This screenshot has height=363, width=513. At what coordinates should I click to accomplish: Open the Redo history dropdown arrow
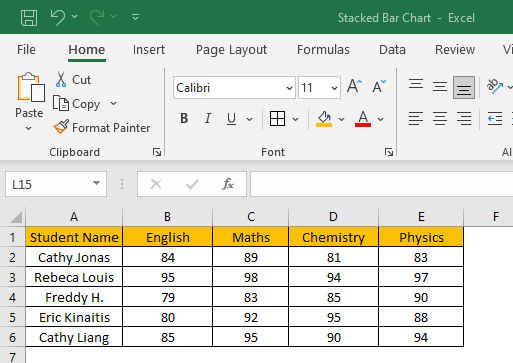(x=114, y=16)
